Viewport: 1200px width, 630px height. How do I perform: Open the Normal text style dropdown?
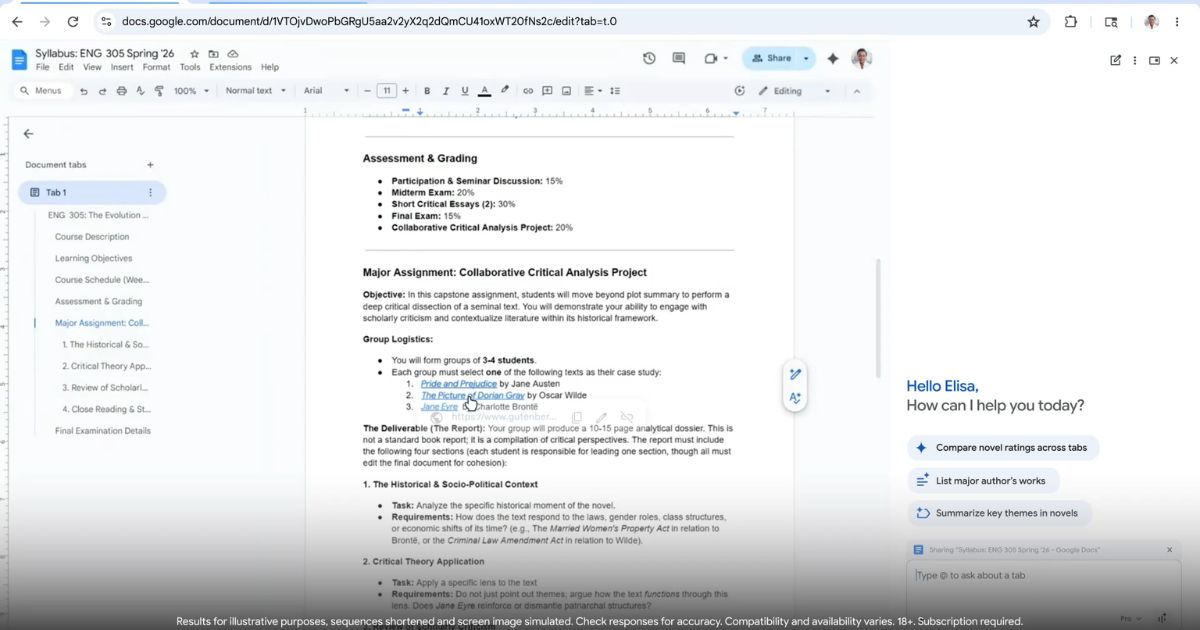point(255,91)
